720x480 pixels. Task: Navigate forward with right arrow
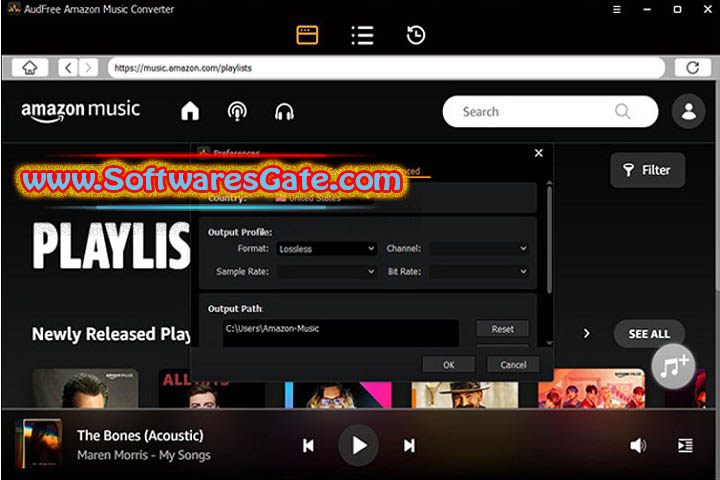[88, 68]
